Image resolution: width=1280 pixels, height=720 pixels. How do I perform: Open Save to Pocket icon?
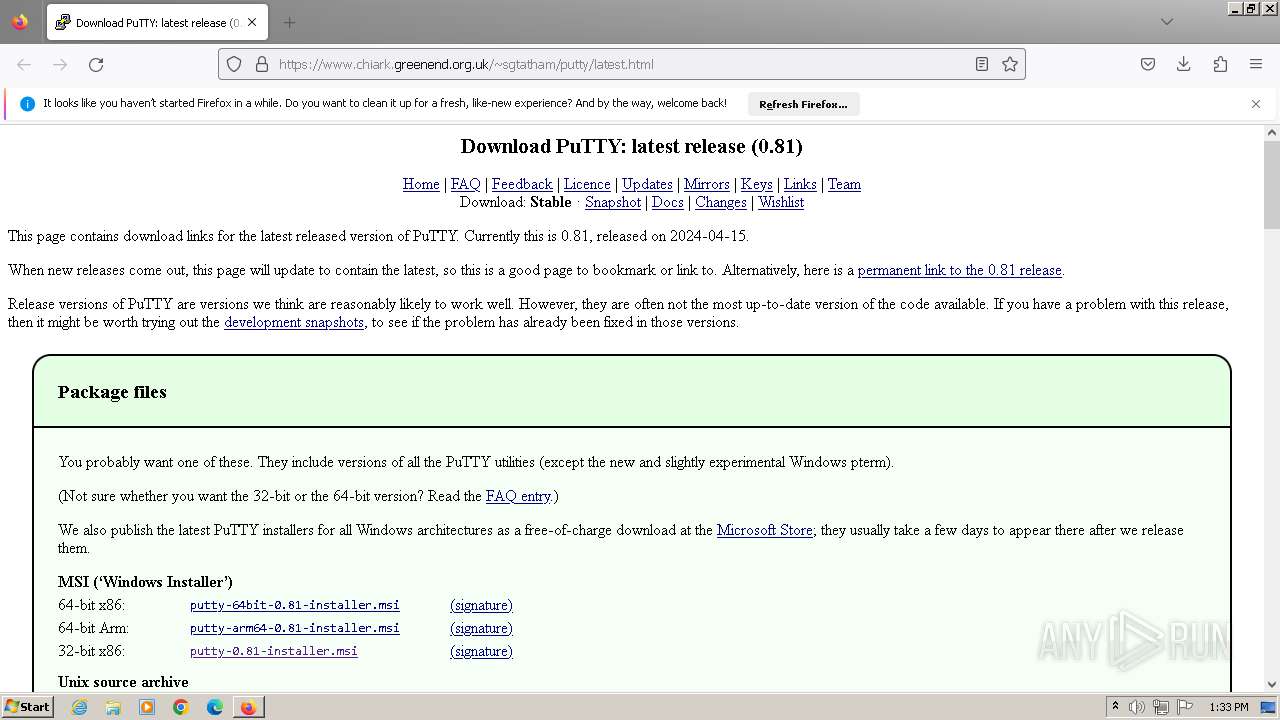coord(1148,64)
